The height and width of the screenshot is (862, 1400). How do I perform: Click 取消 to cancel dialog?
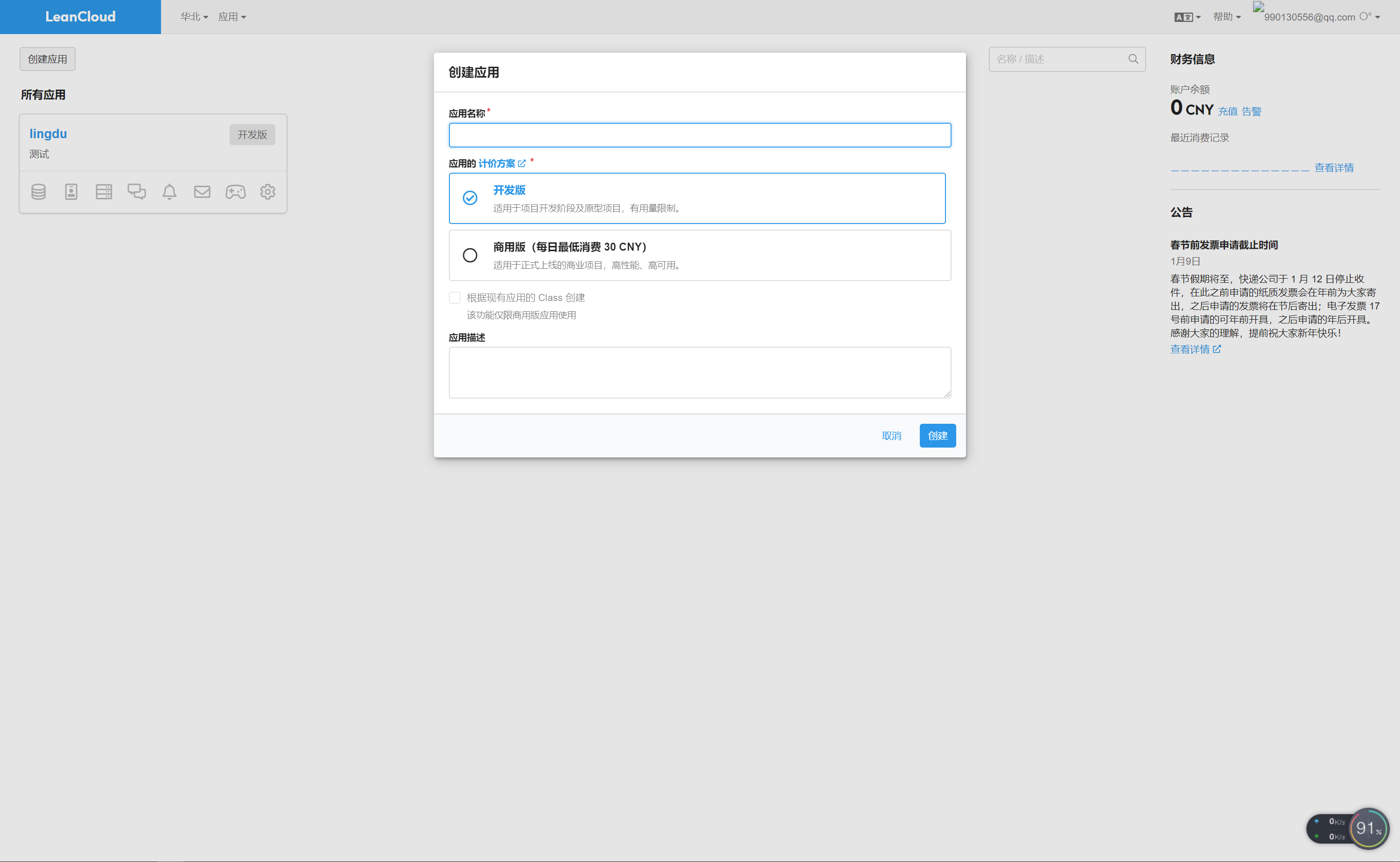click(891, 435)
